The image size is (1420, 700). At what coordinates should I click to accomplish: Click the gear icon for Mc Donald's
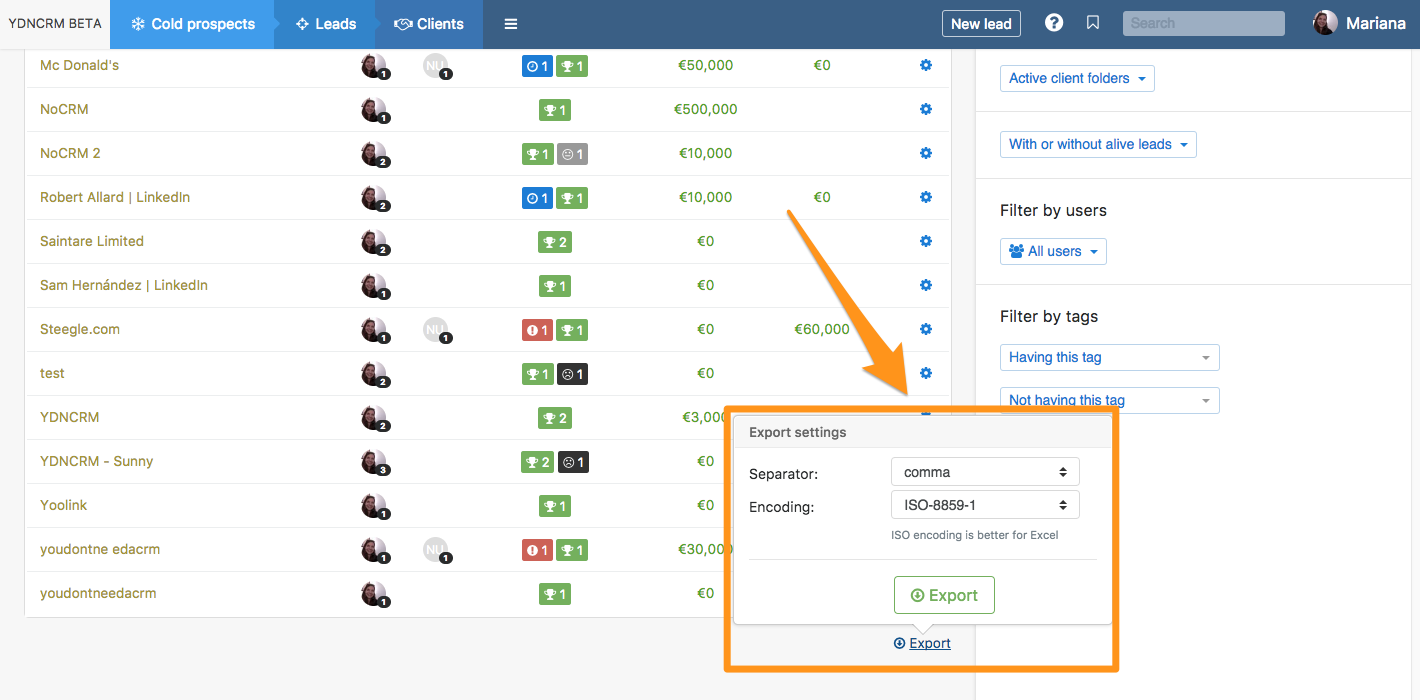click(925, 65)
